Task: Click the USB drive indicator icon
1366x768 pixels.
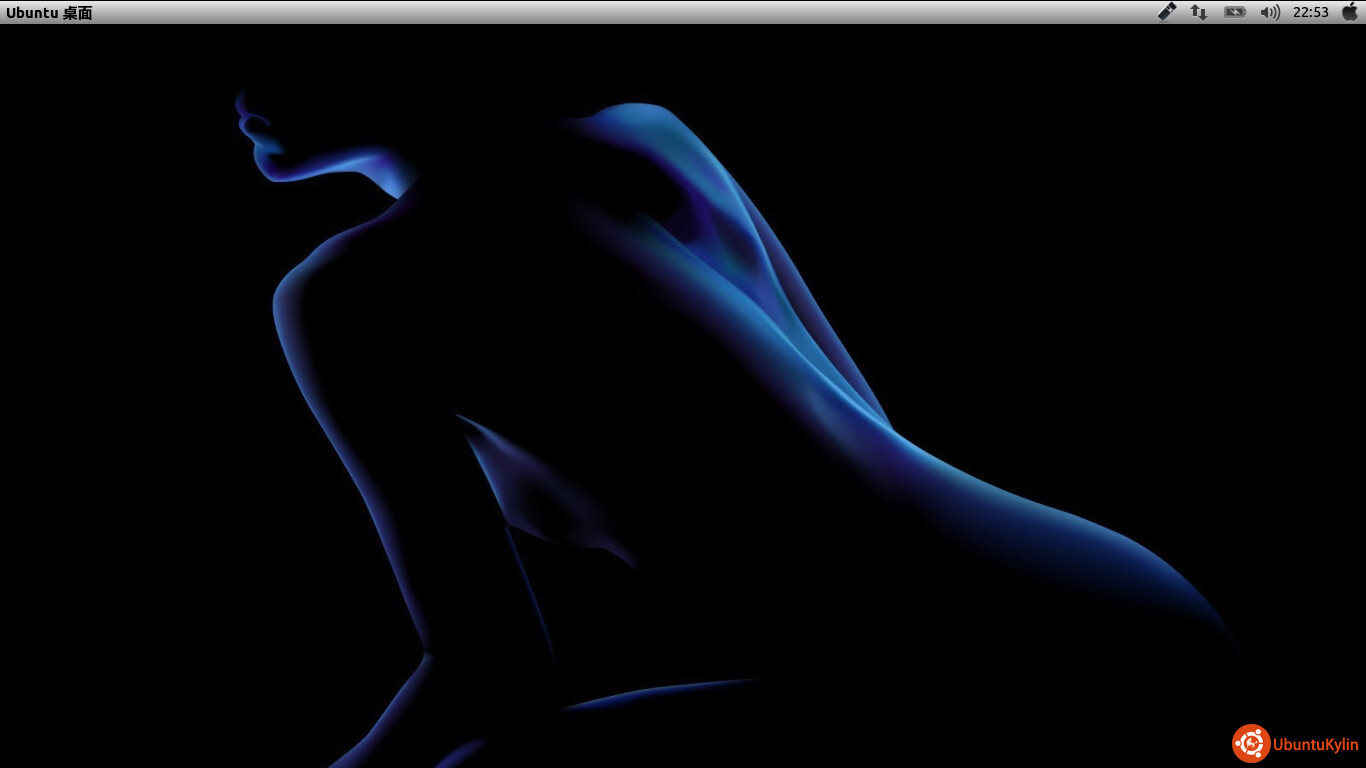Action: point(1167,12)
